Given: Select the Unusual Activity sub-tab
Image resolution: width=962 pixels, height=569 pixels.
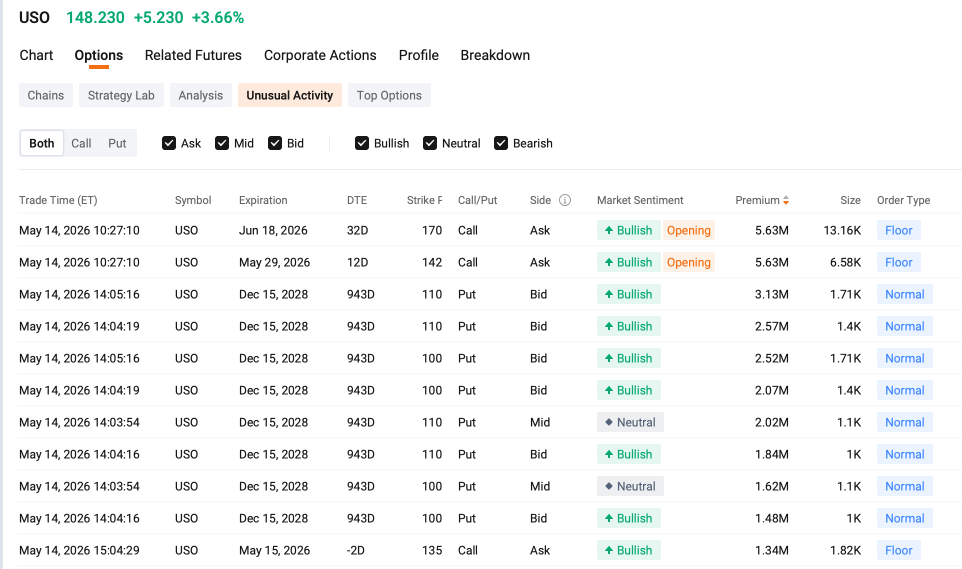Looking at the screenshot, I should click(290, 95).
